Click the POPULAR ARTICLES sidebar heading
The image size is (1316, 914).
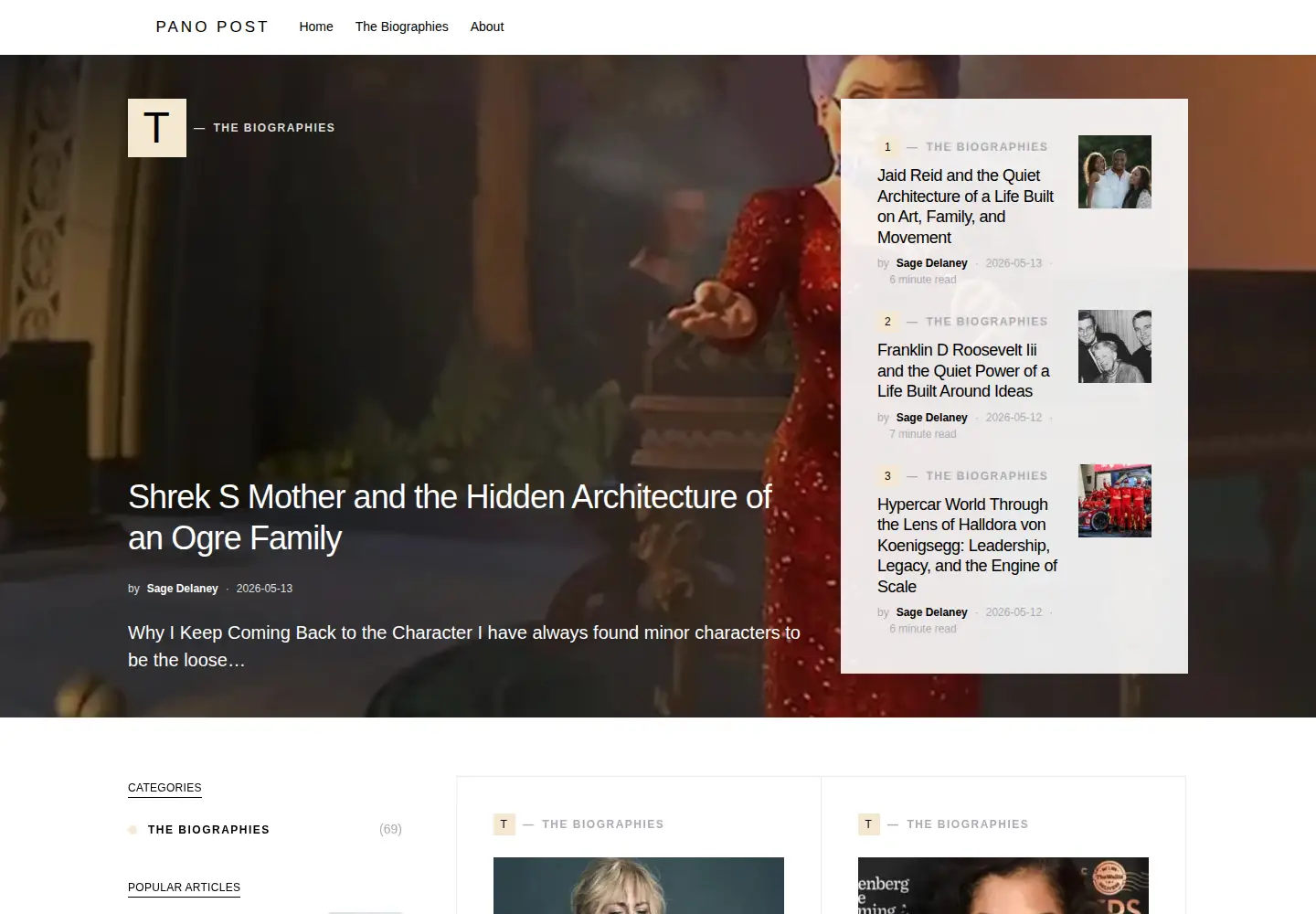coord(184,887)
